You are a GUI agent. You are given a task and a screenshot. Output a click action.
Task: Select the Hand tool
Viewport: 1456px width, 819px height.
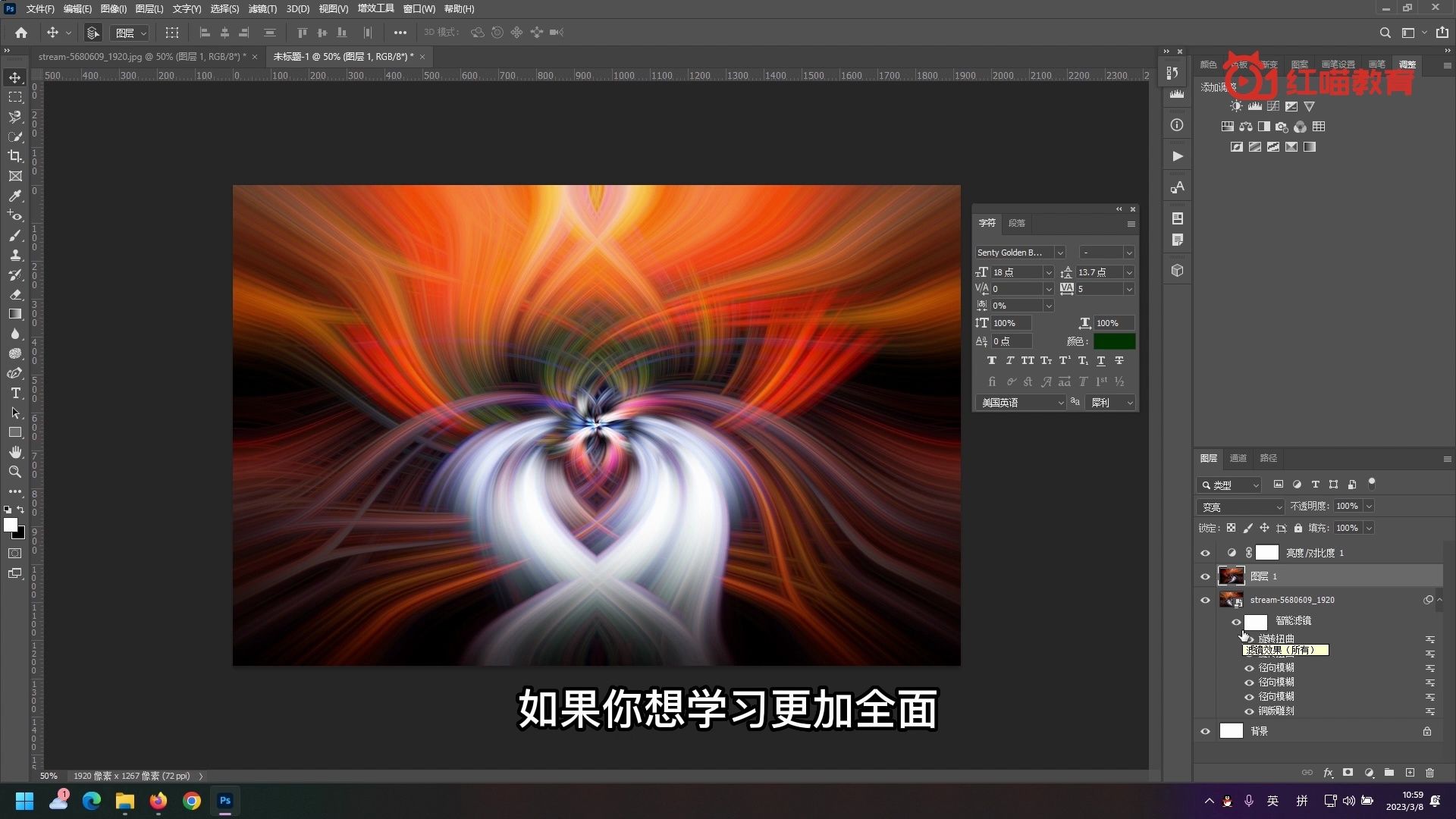[x=15, y=452]
